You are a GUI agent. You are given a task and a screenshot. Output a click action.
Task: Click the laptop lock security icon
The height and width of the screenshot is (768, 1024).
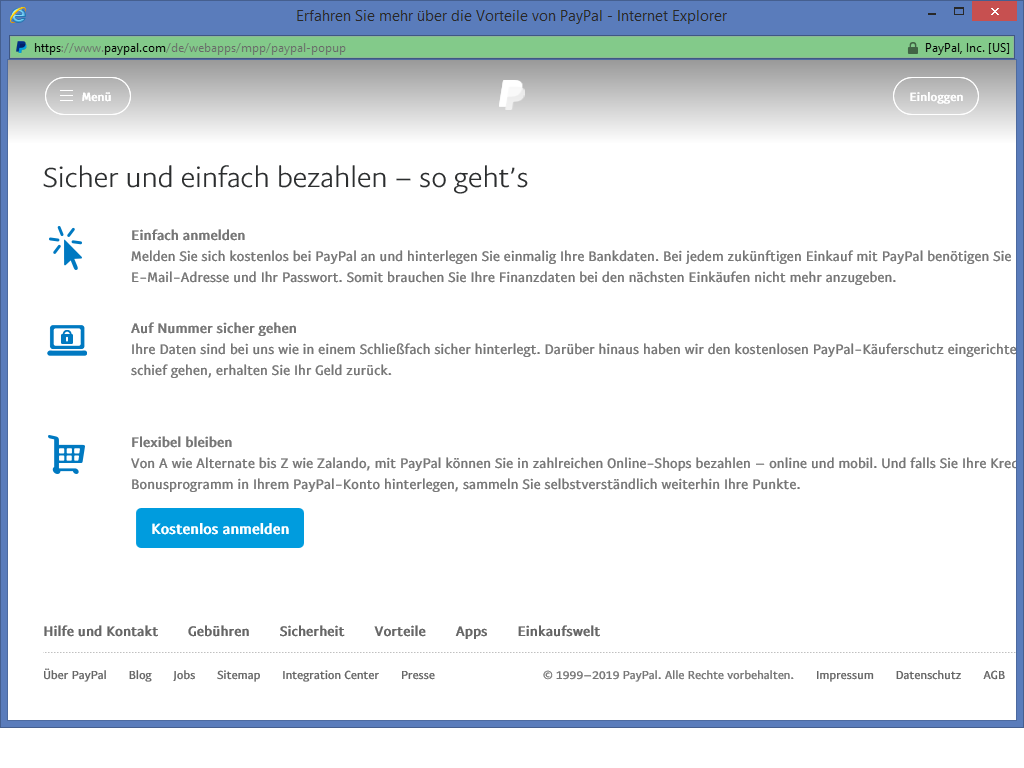pos(67,340)
